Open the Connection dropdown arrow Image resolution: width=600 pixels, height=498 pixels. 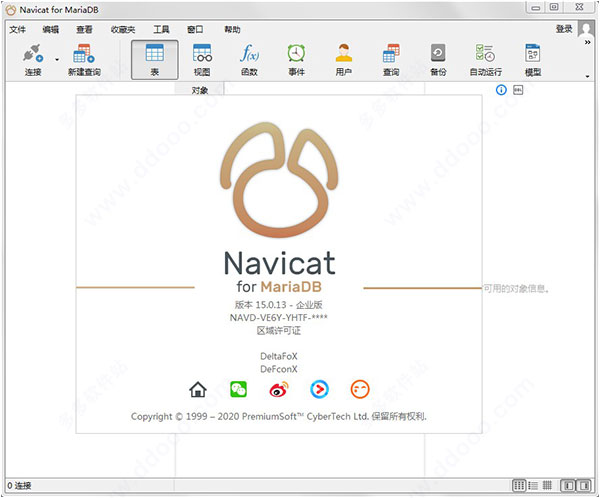57,60
